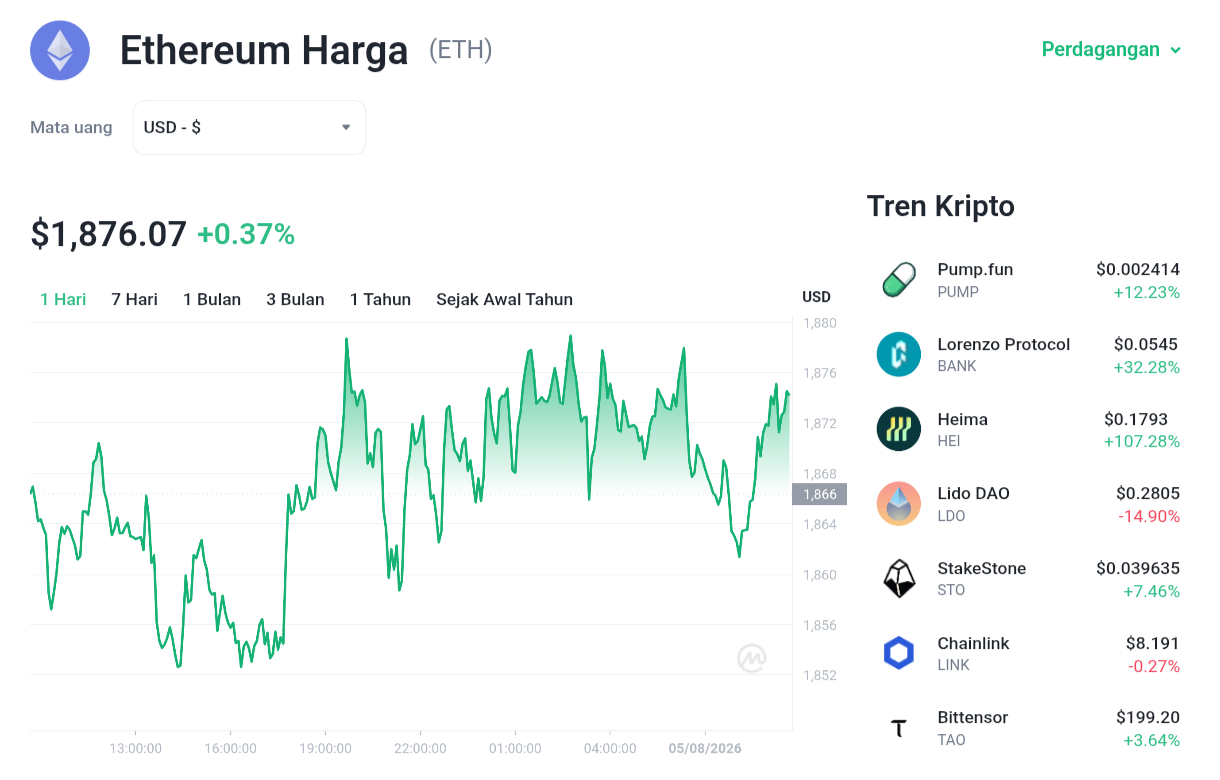The image size is (1220, 780).
Task: Select Sejak Awal Tahun range
Action: click(x=504, y=299)
